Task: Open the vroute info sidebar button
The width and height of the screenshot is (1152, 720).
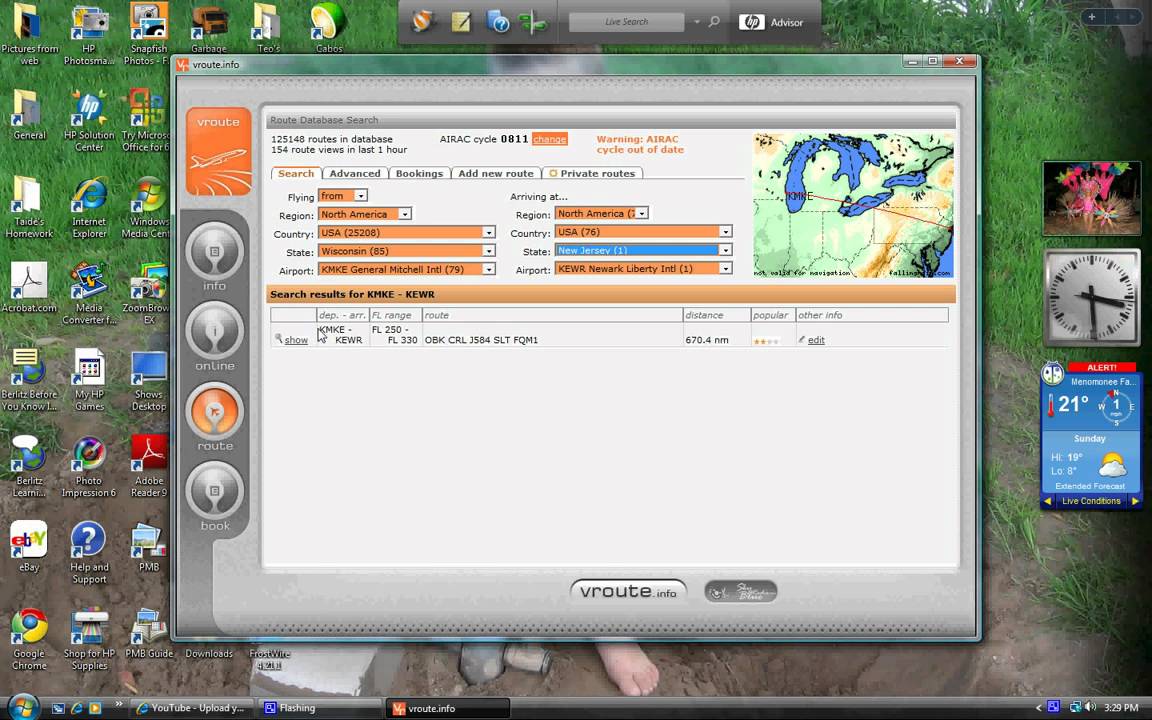Action: pos(215,251)
